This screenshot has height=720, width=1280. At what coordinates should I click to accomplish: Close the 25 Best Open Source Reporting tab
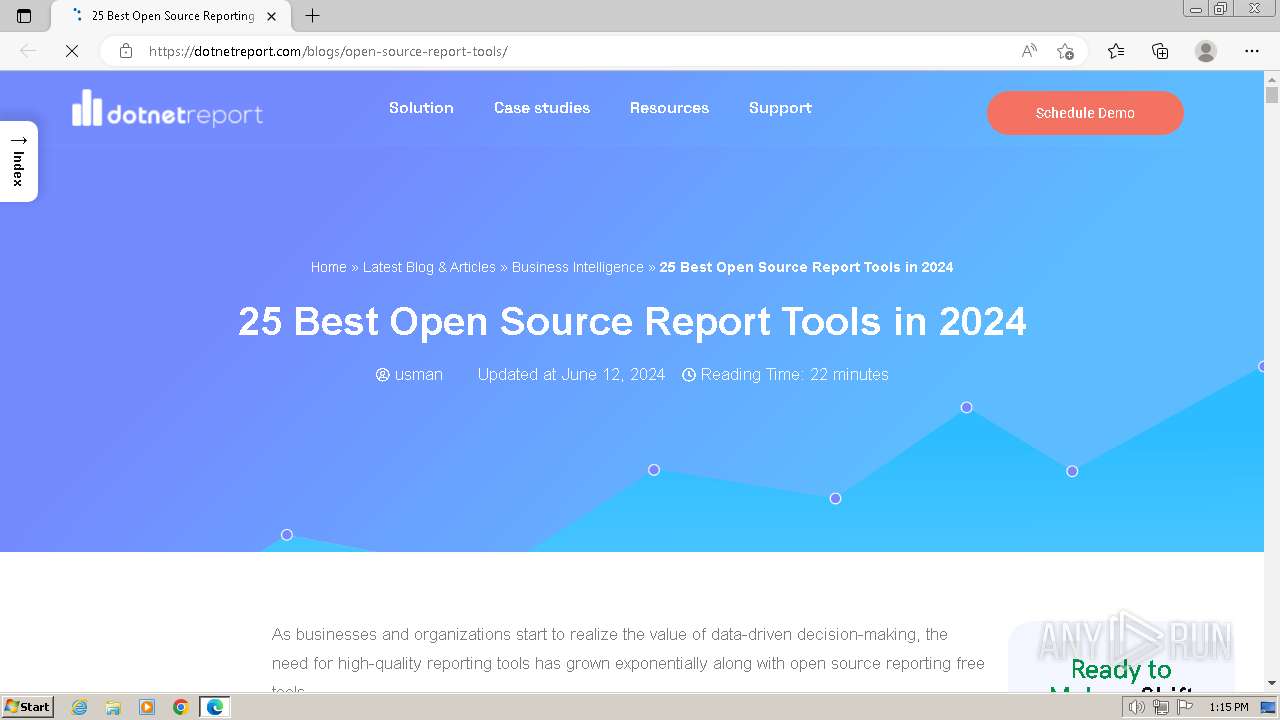[x=271, y=16]
